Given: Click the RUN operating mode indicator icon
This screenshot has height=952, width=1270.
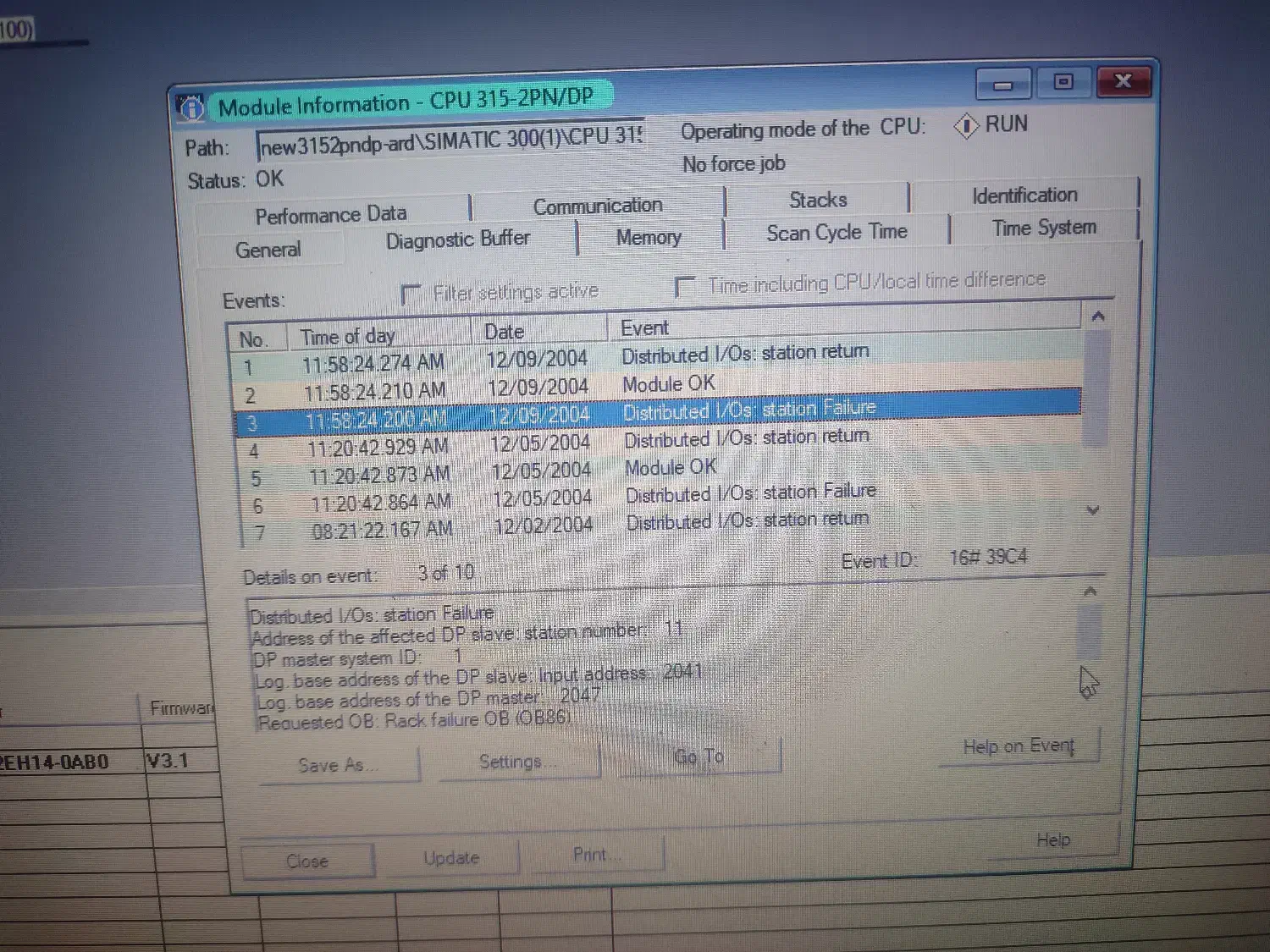Looking at the screenshot, I should pos(965,127).
